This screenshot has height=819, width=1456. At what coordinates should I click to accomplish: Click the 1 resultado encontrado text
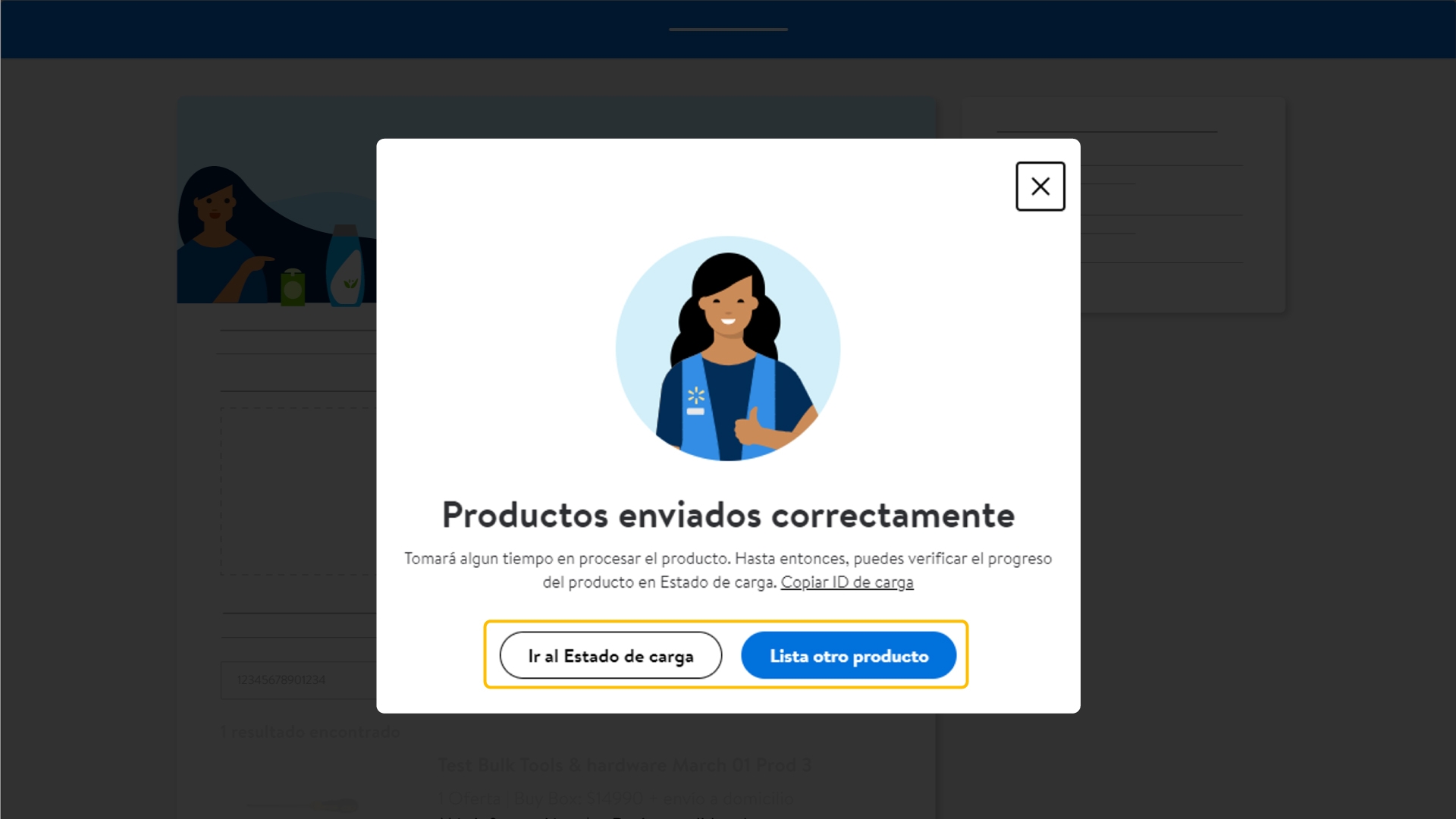[310, 732]
